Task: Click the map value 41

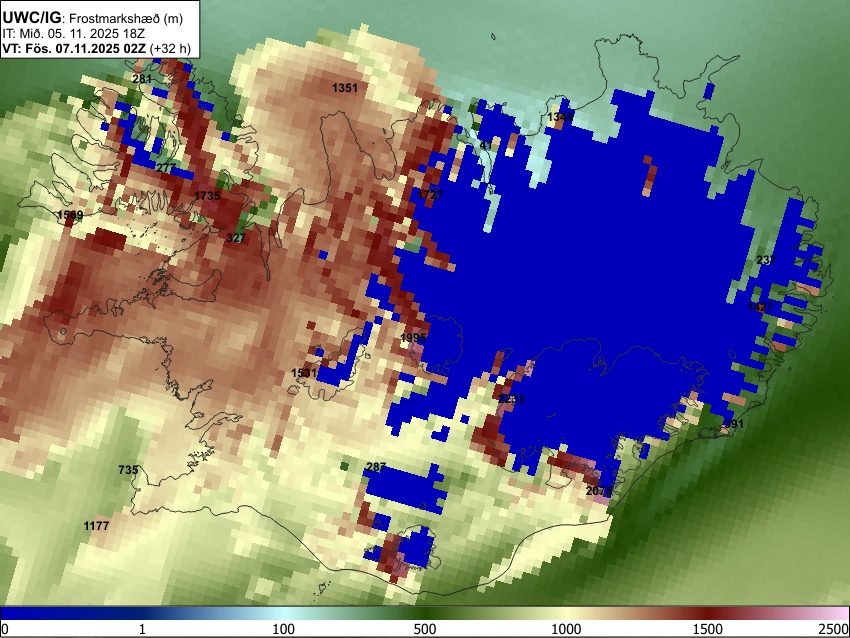Action: [x=486, y=145]
